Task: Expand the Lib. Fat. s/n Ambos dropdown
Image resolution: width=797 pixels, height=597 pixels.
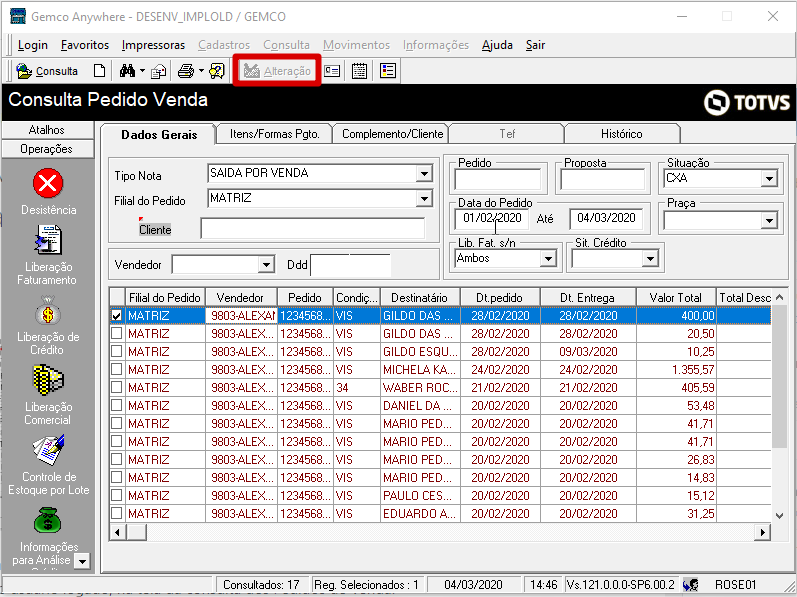Action: point(548,259)
